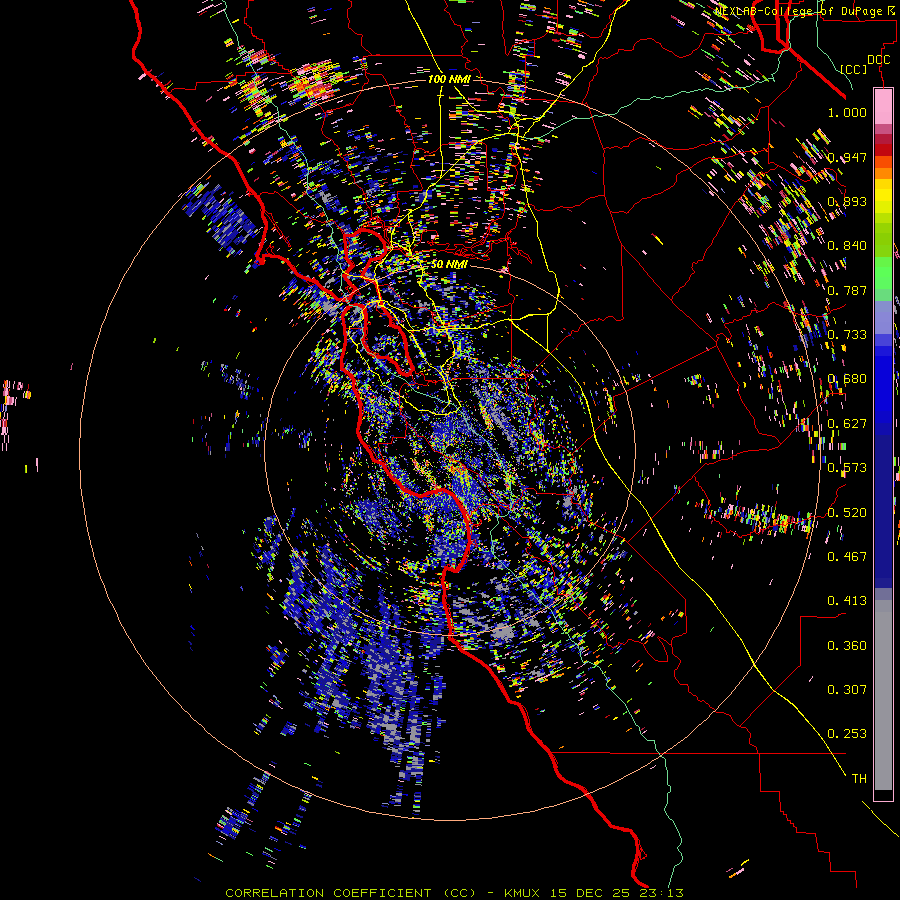
Task: Click the 15 DEC 25 date text
Action: coord(589,893)
